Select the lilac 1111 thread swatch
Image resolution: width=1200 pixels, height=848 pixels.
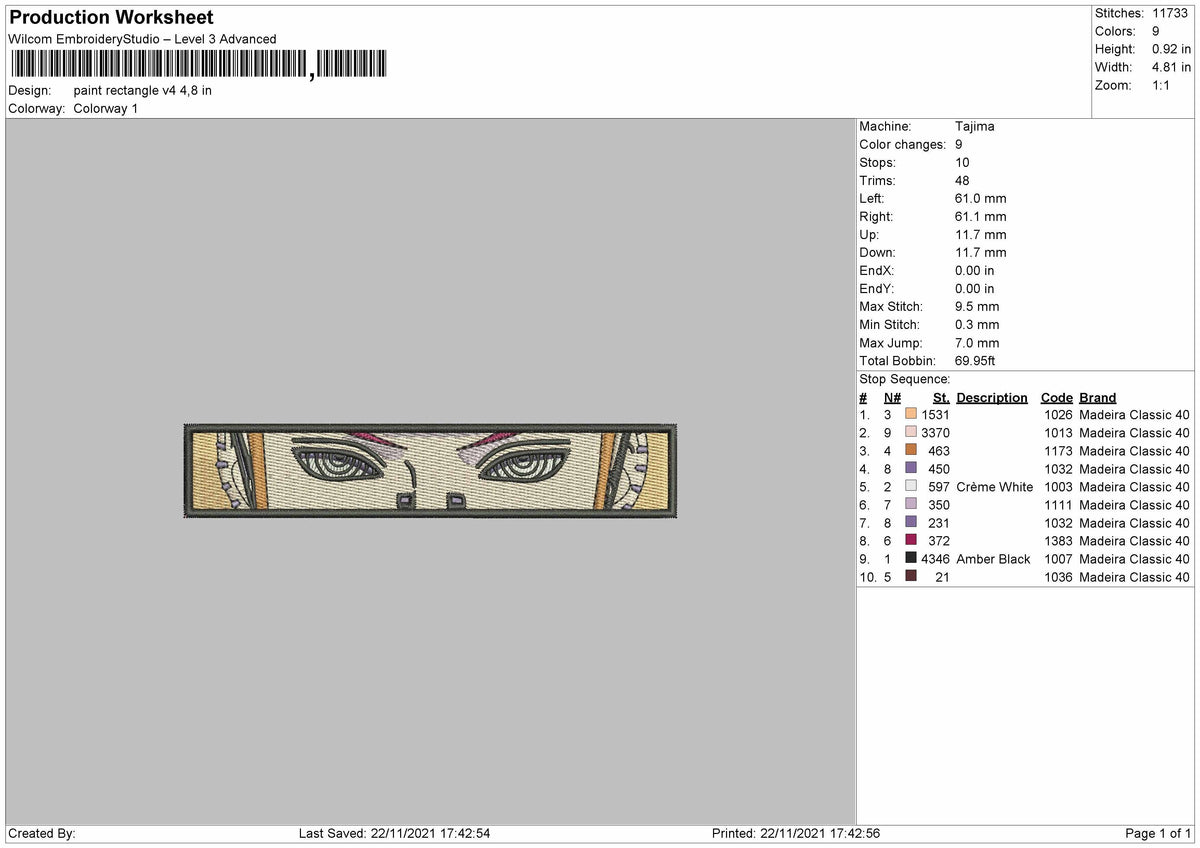(911, 505)
